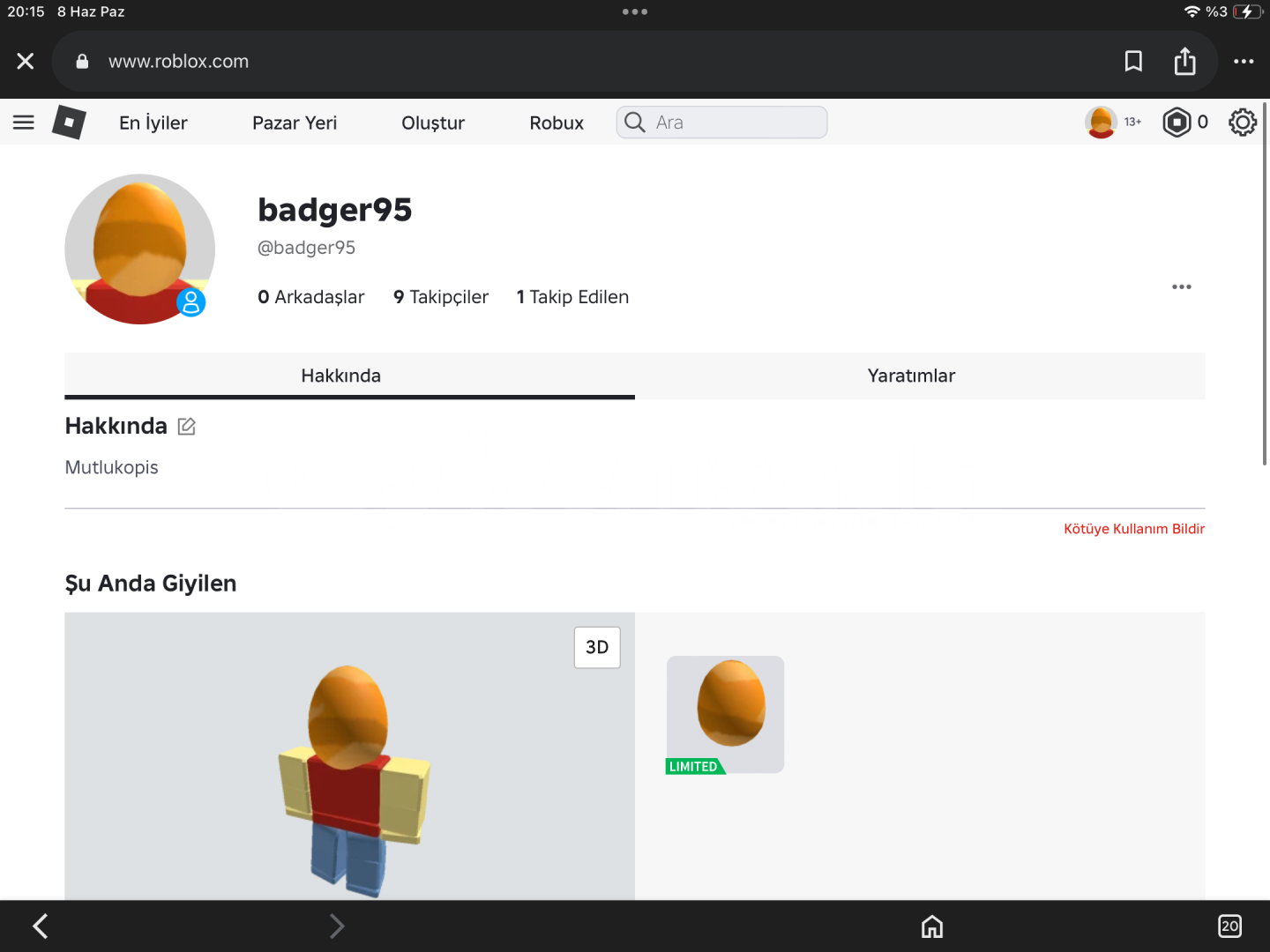Open the hamburger navigation menu

(x=24, y=123)
